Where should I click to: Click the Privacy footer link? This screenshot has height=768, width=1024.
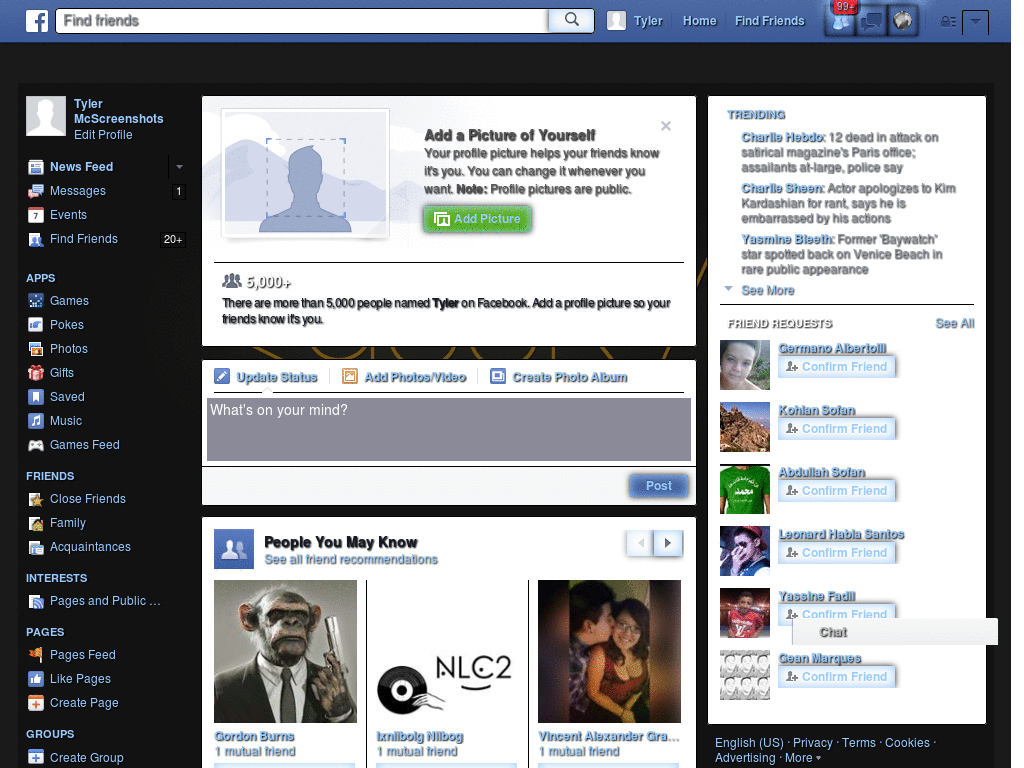click(812, 743)
